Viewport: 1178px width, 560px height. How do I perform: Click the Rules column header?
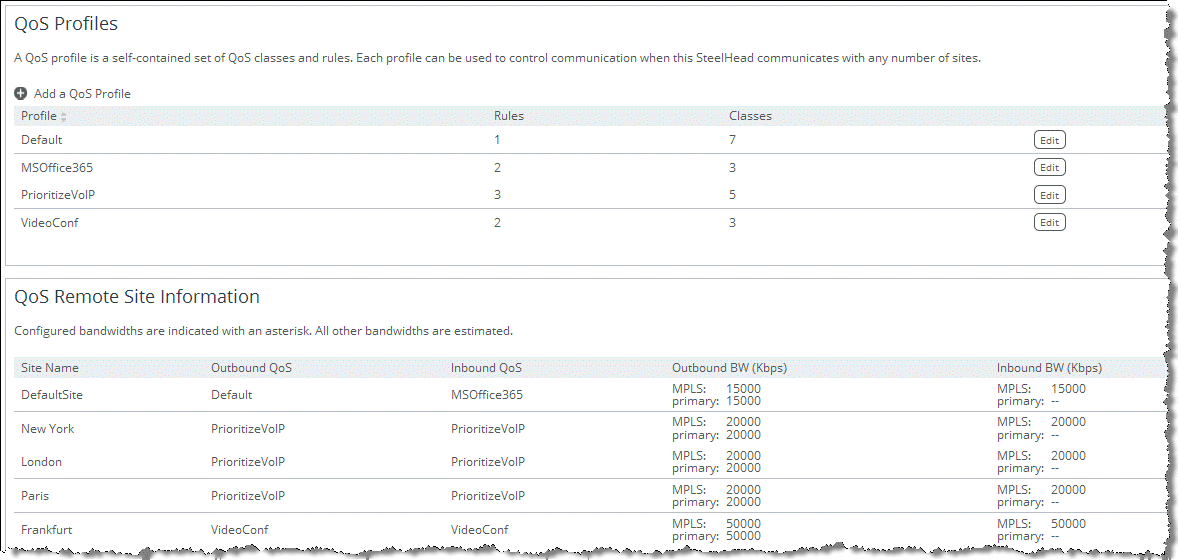click(509, 116)
